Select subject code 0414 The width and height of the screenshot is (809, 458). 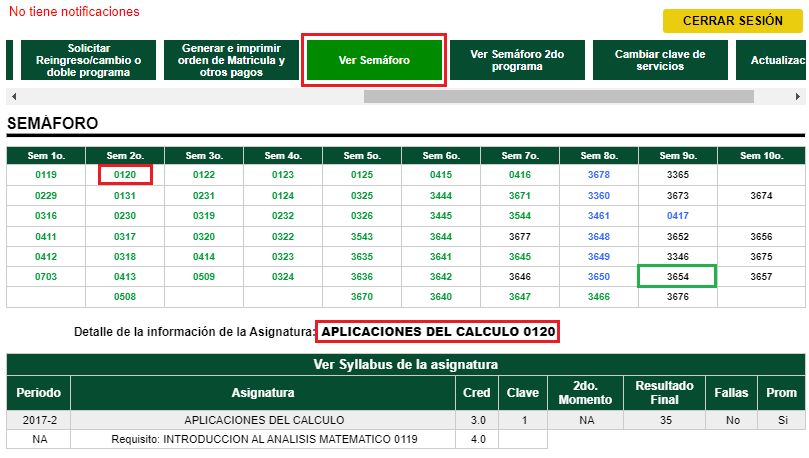pyautogui.click(x=204, y=257)
